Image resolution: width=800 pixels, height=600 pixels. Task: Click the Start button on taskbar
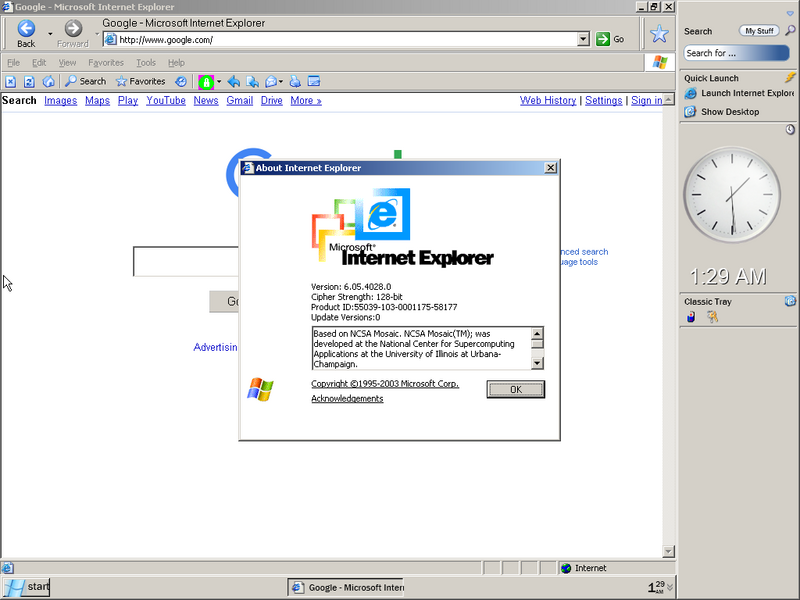tap(27, 587)
